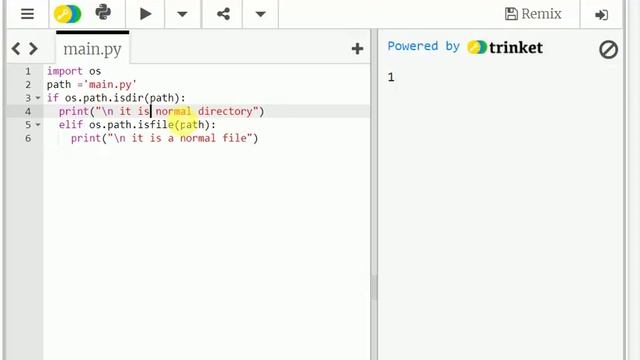Click the pane splitter handle between editor and output

(x=374, y=287)
